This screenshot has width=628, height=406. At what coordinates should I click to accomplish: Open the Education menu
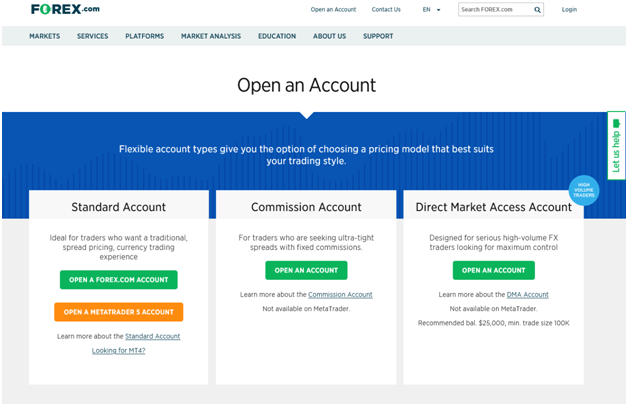point(277,36)
